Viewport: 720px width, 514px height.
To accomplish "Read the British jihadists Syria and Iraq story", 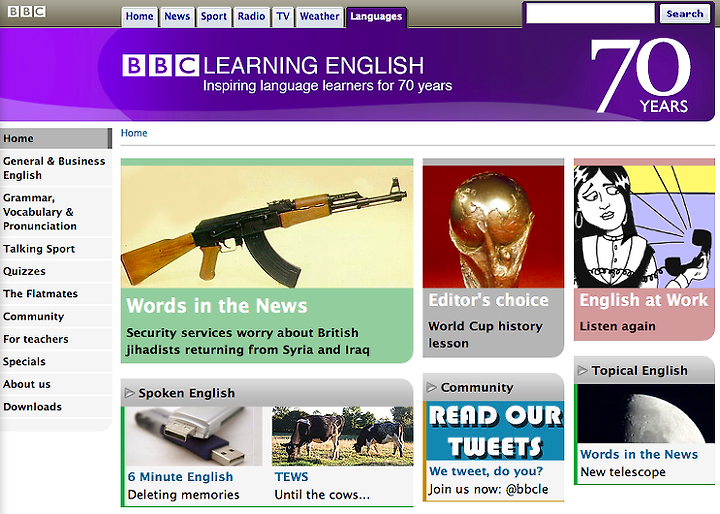I will 248,341.
